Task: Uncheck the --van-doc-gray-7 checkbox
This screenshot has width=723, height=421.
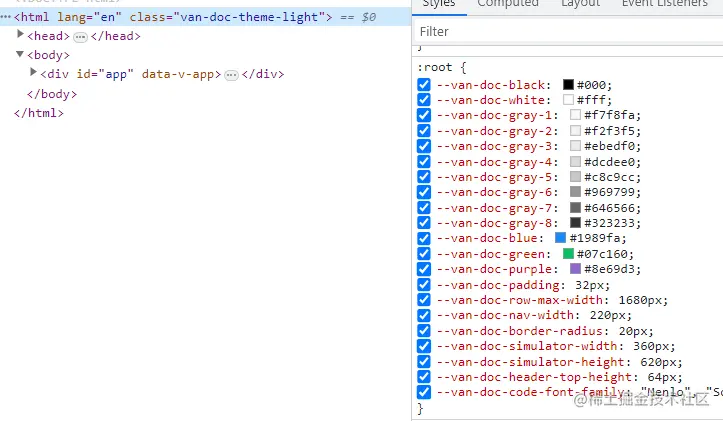Action: (424, 208)
